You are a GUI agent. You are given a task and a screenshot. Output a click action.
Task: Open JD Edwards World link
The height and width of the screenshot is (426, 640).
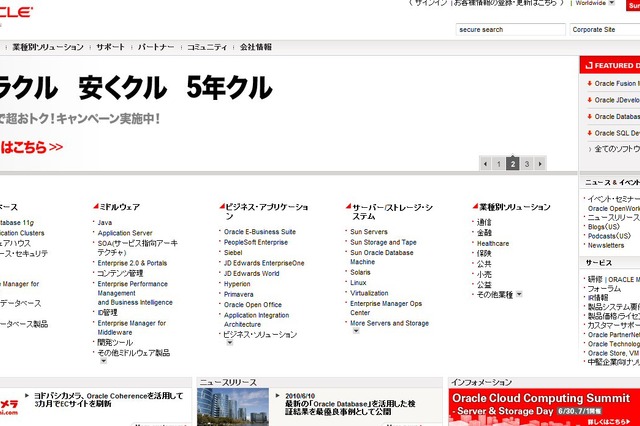coord(251,273)
